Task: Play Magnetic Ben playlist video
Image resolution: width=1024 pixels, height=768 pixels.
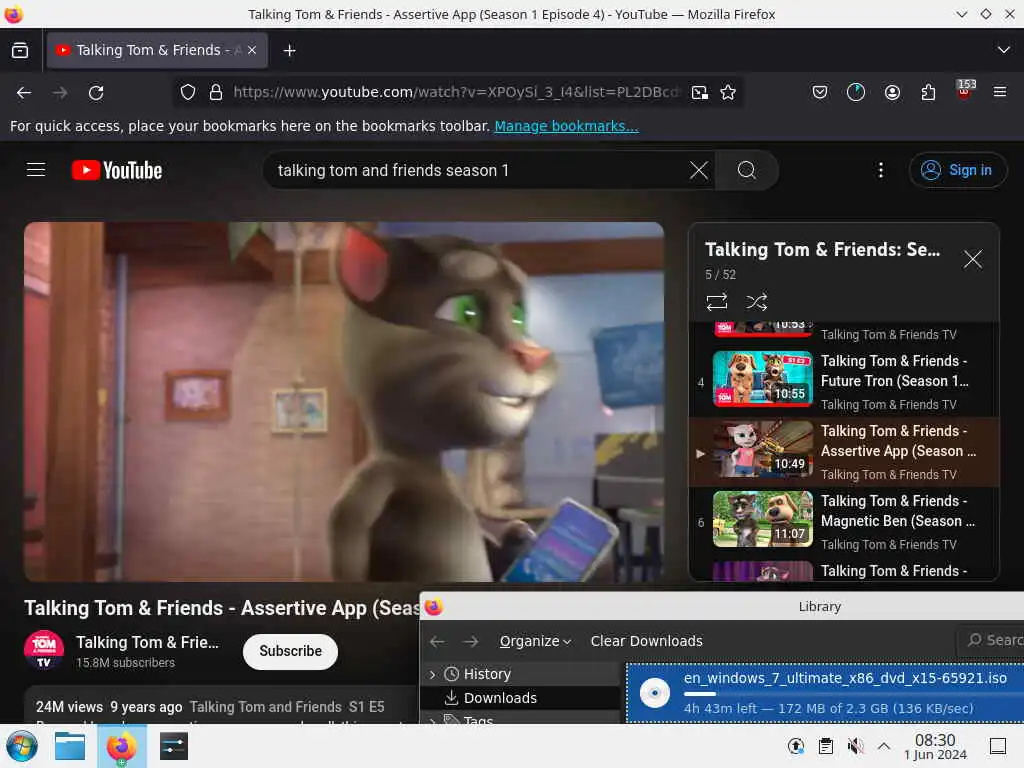Action: coord(844,521)
